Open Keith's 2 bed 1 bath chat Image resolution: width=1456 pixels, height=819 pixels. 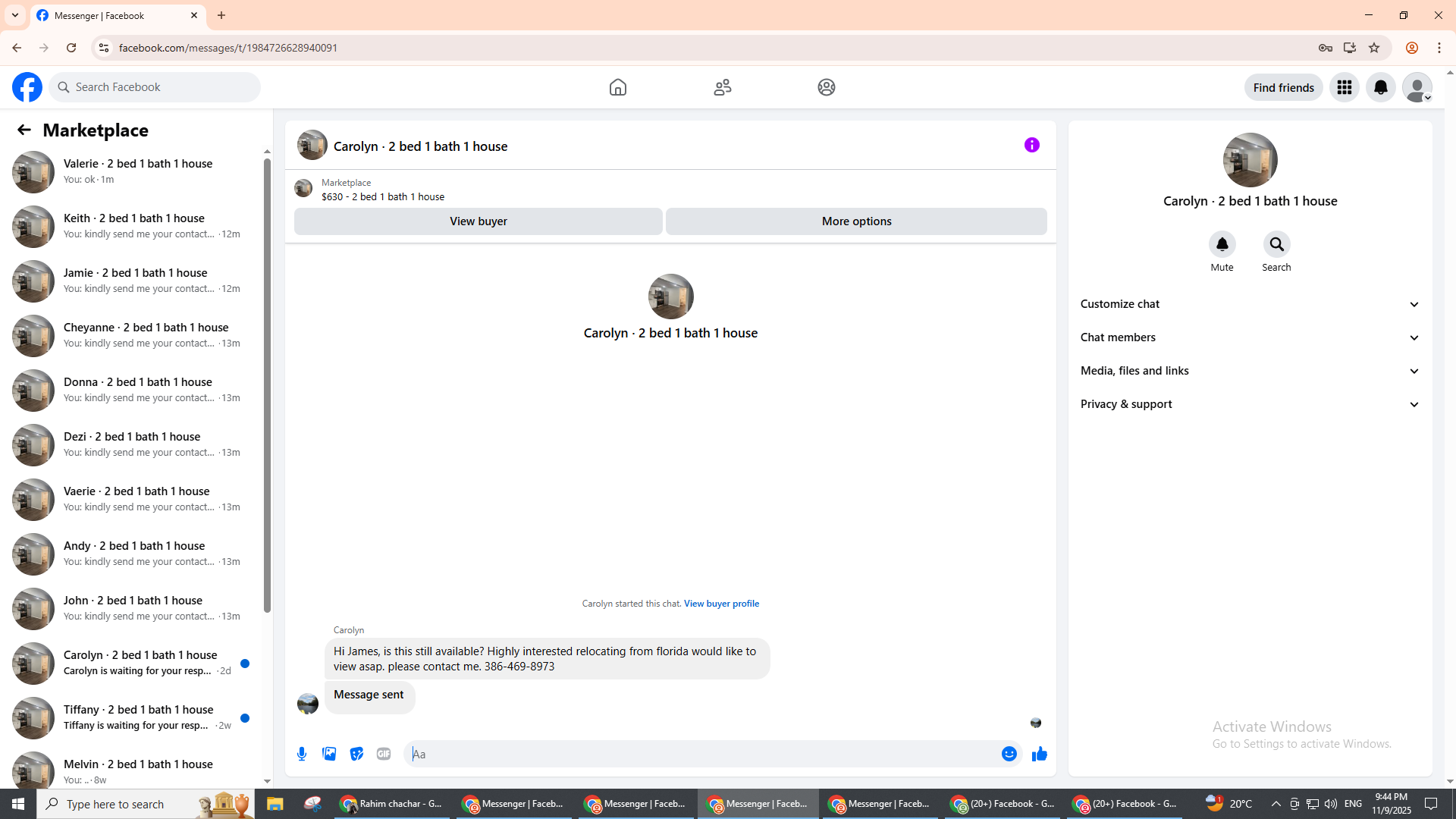tap(132, 227)
